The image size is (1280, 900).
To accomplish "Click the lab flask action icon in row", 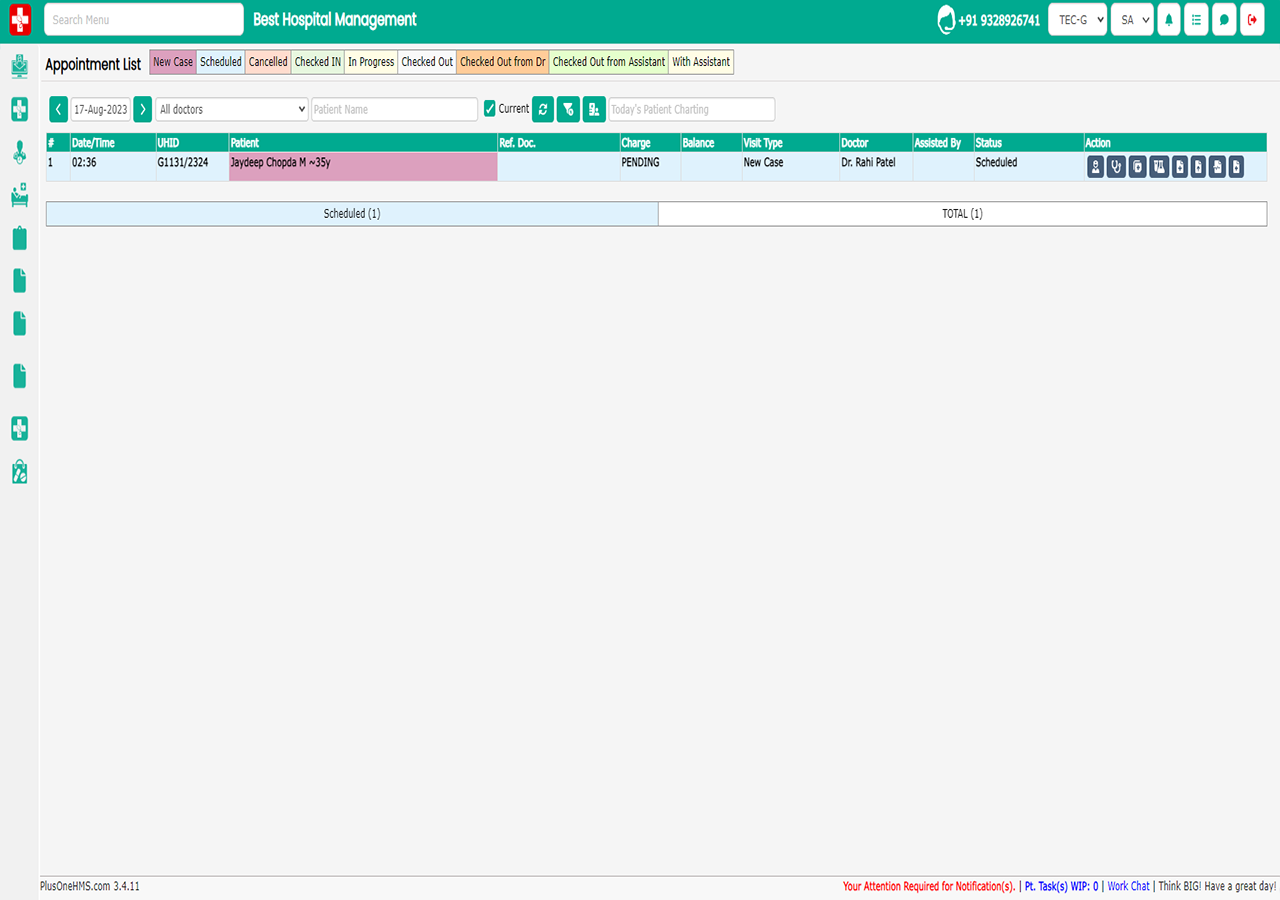I will 1159,168.
